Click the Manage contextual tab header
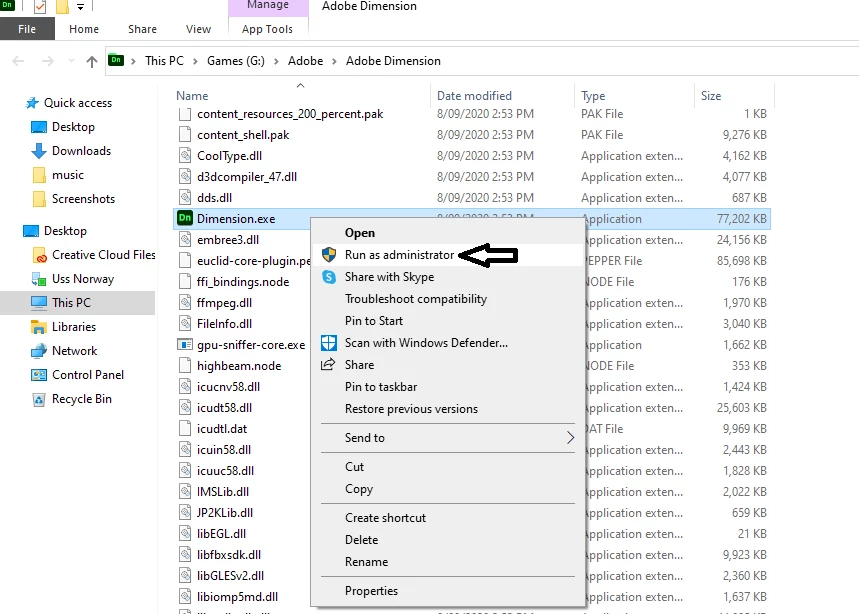The height and width of the screenshot is (614, 859). (268, 6)
